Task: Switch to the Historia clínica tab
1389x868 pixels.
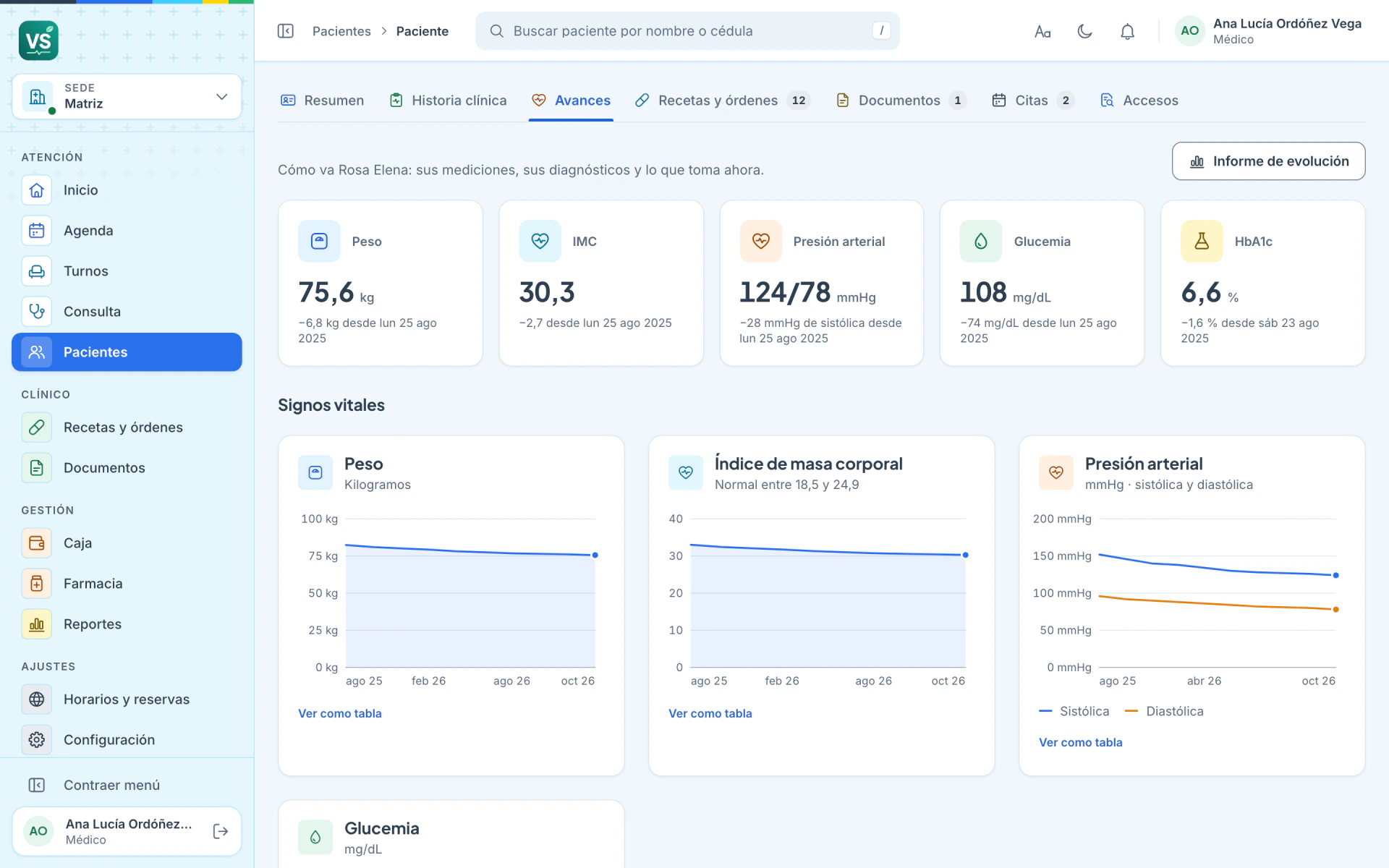Action: [x=448, y=101]
